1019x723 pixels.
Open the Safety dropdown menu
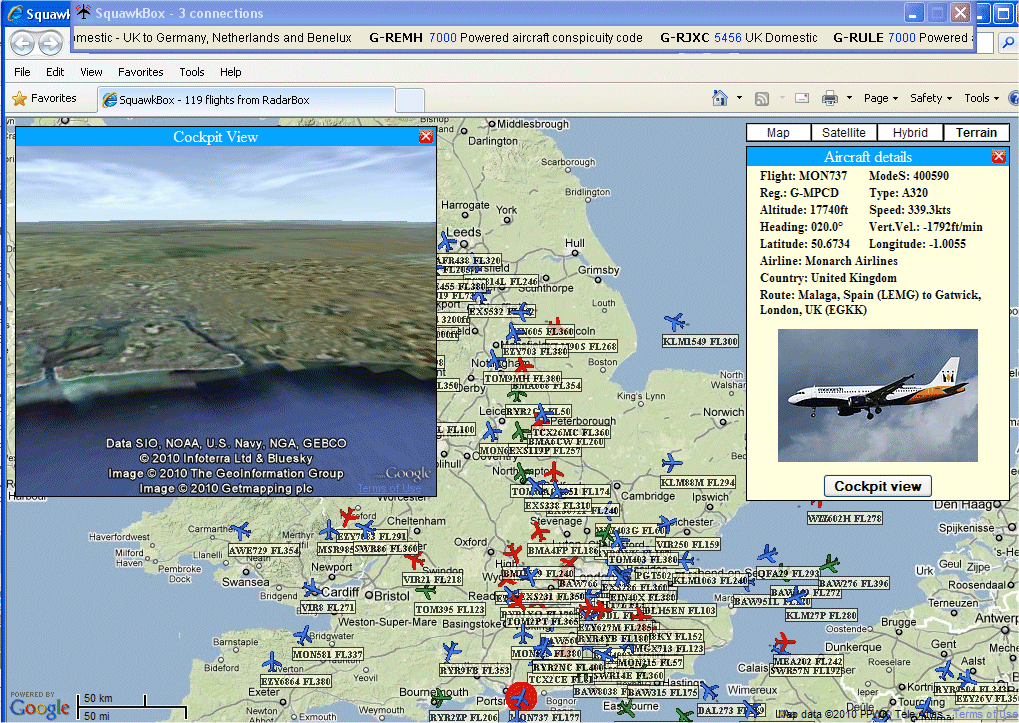pos(931,98)
